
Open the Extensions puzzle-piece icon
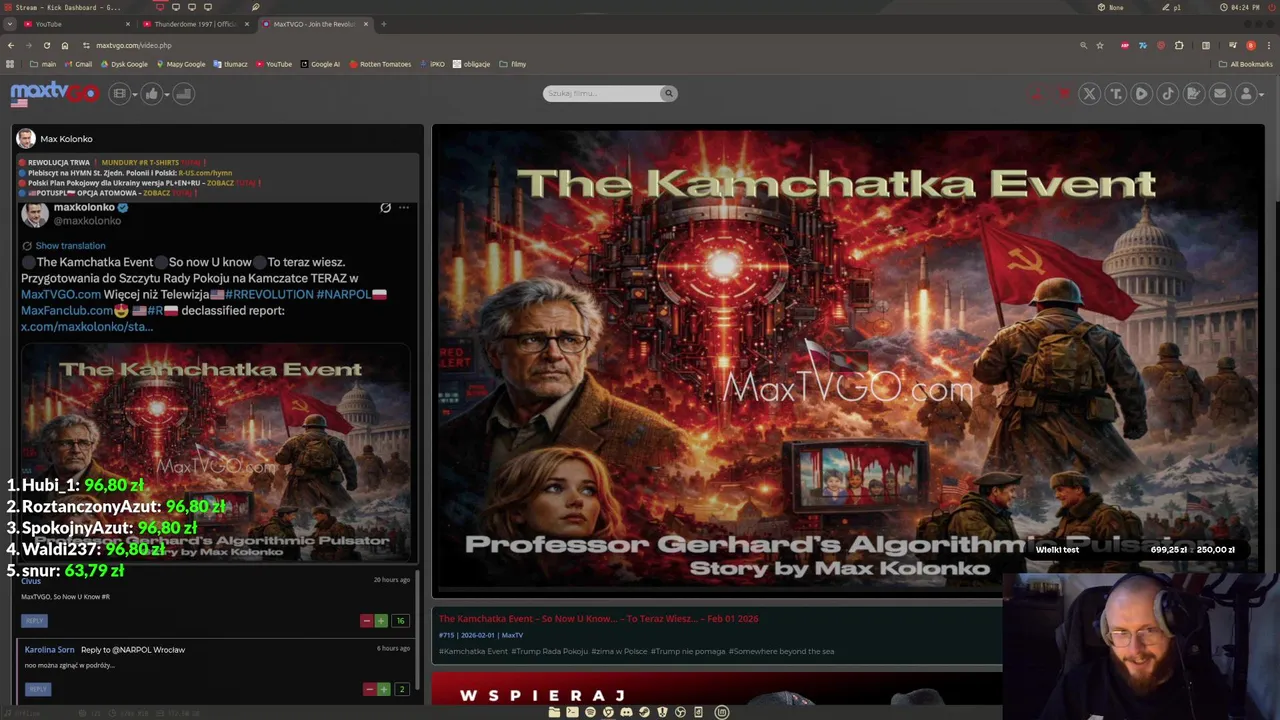point(1179,45)
